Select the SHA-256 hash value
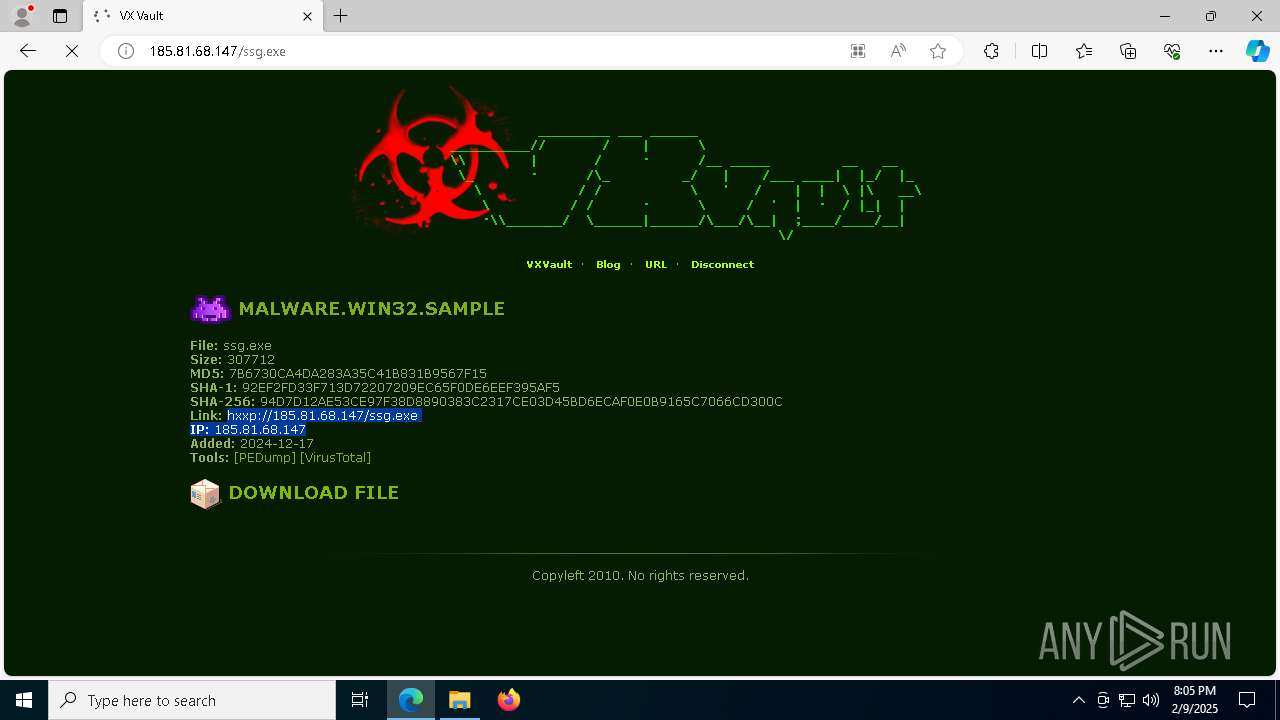Image resolution: width=1280 pixels, height=720 pixels. pyautogui.click(x=521, y=401)
